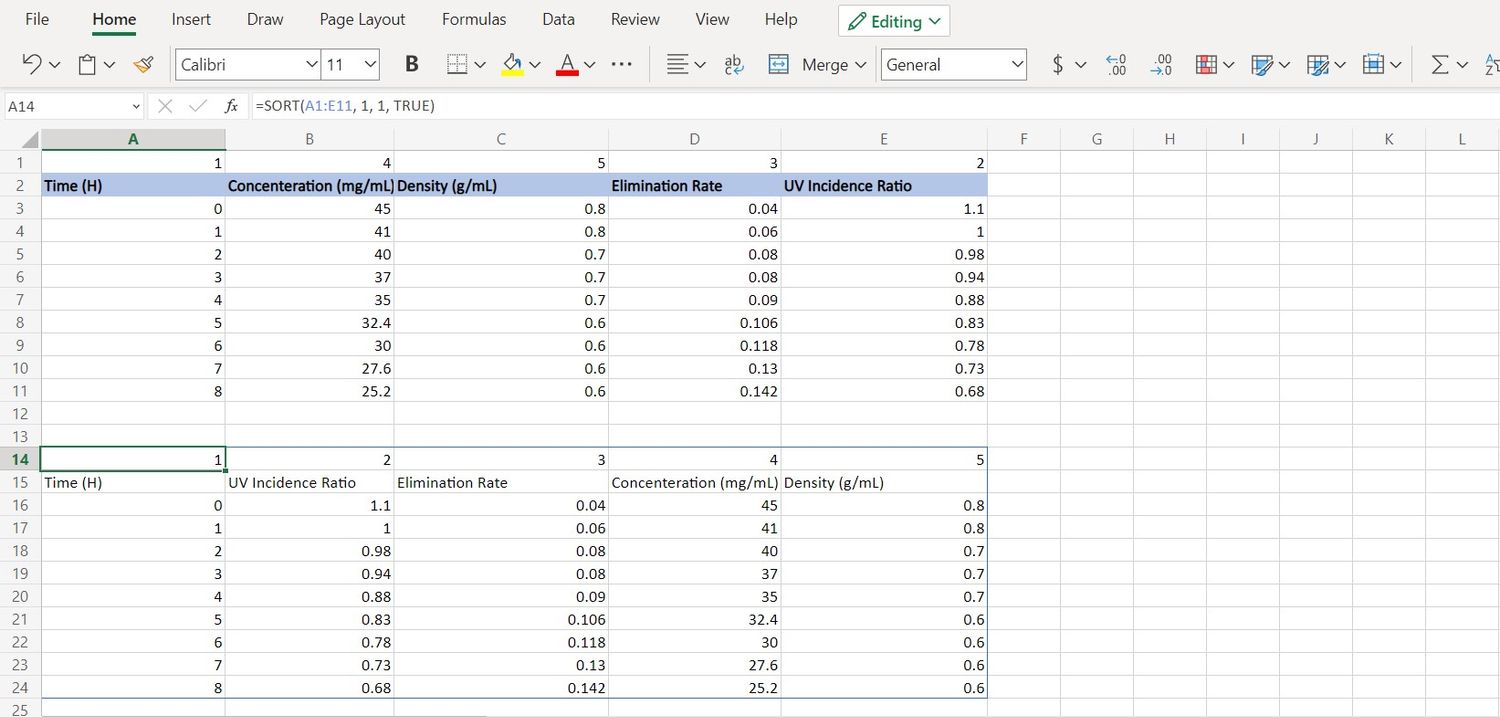The image size is (1500, 717).
Task: Click the cell containing 0.142 in row 11
Action: point(695,391)
